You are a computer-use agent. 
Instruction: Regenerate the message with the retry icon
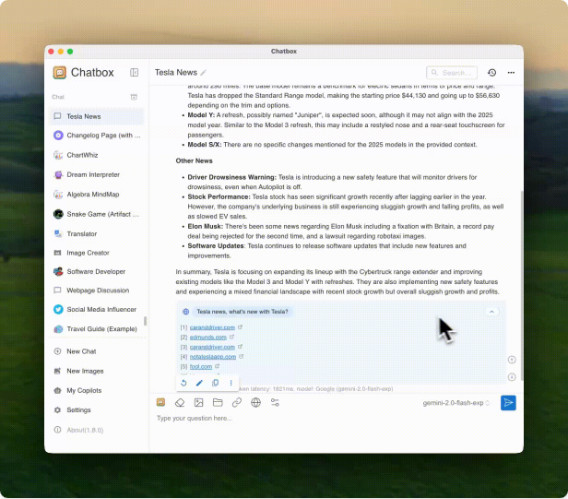tap(183, 383)
